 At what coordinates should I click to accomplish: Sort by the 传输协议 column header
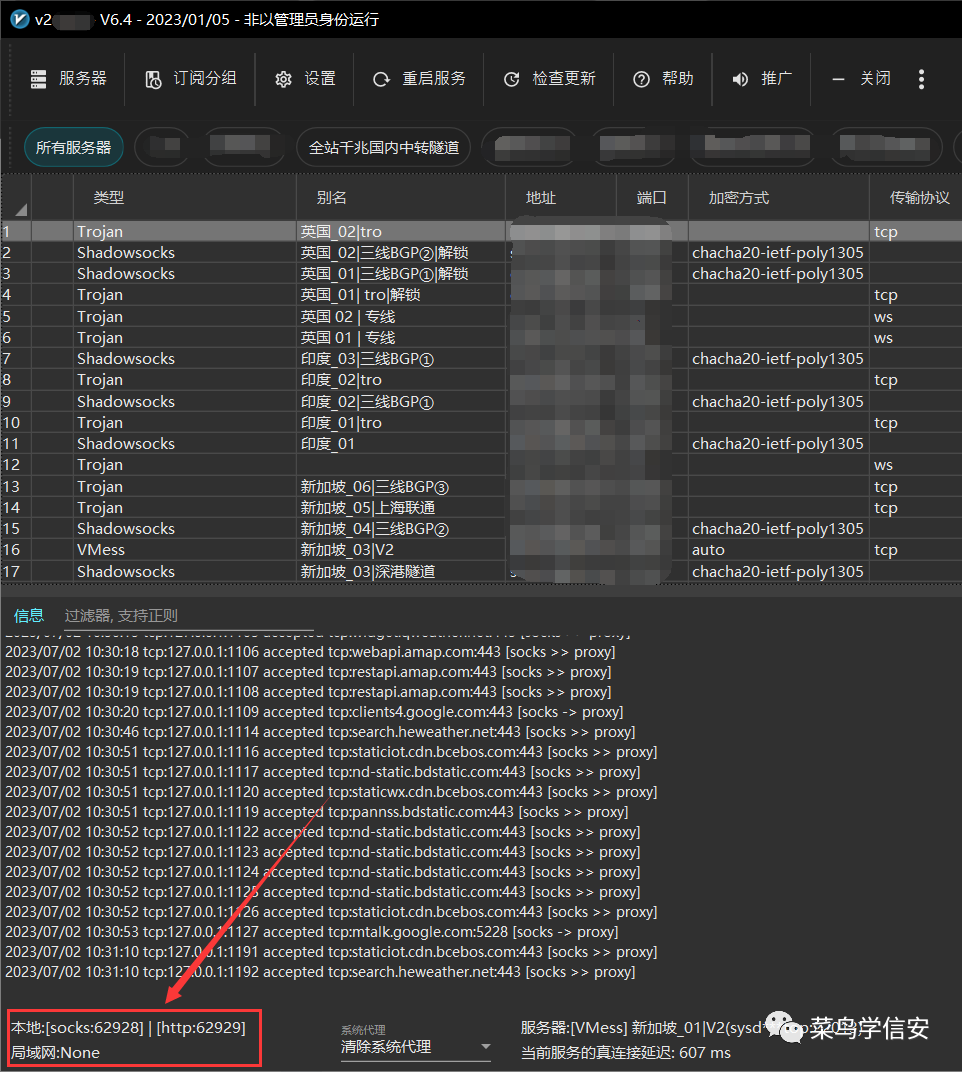(x=920, y=198)
